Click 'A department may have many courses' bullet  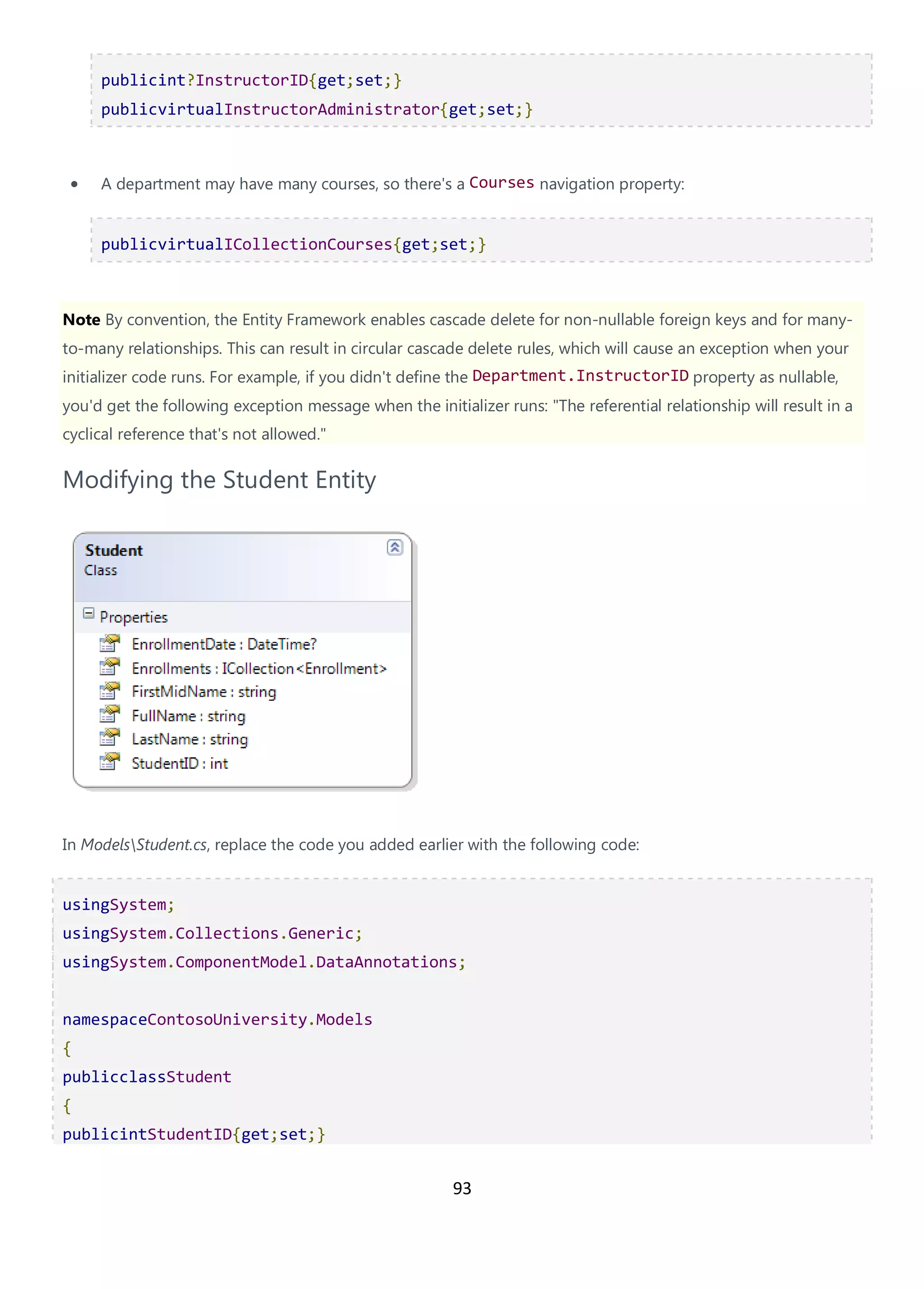pyautogui.click(x=393, y=184)
